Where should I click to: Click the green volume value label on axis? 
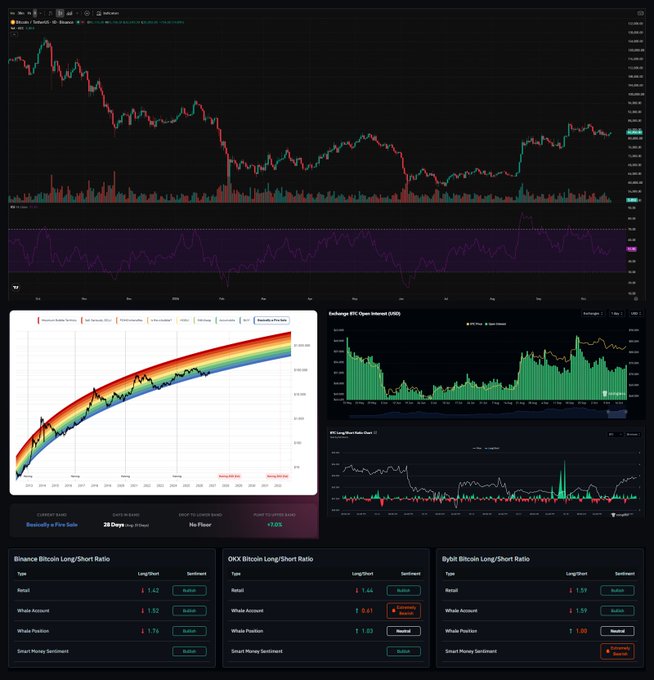click(632, 200)
